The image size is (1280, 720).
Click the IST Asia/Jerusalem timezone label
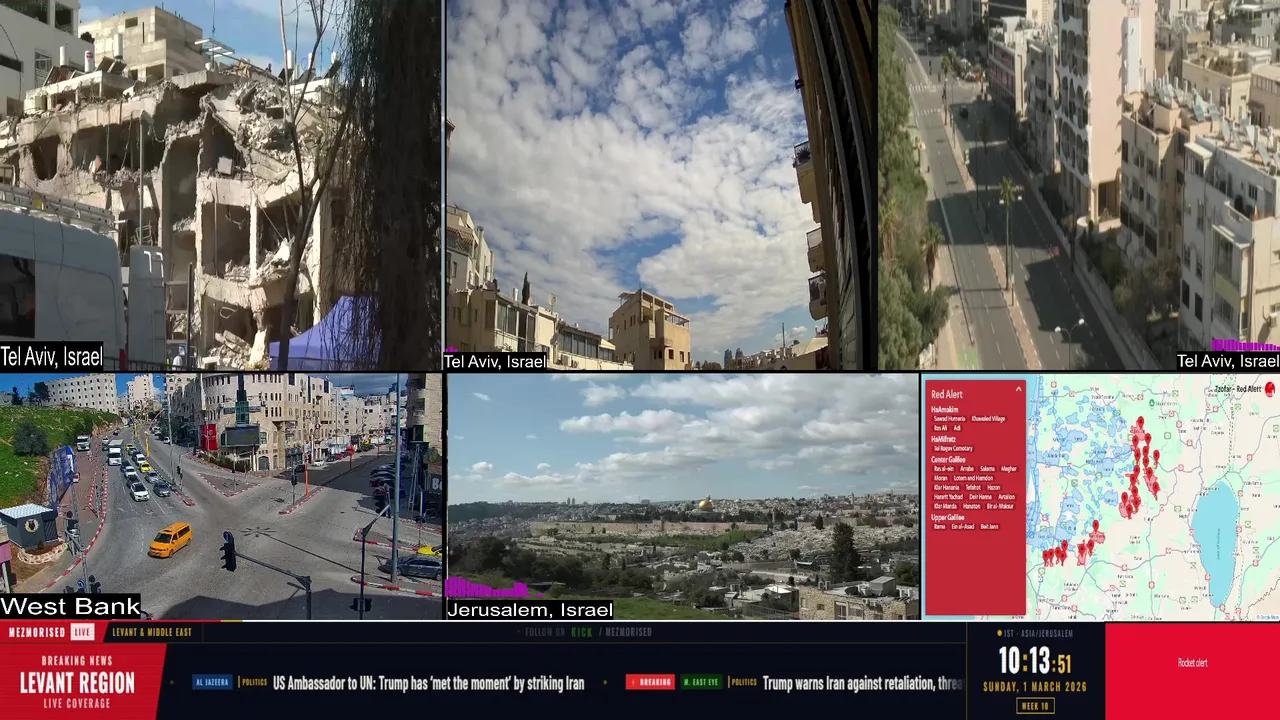1035,634
